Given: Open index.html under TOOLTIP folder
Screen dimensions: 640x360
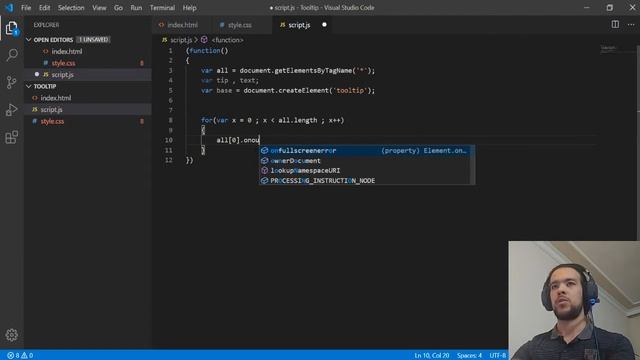Looking at the screenshot, I should (56, 98).
